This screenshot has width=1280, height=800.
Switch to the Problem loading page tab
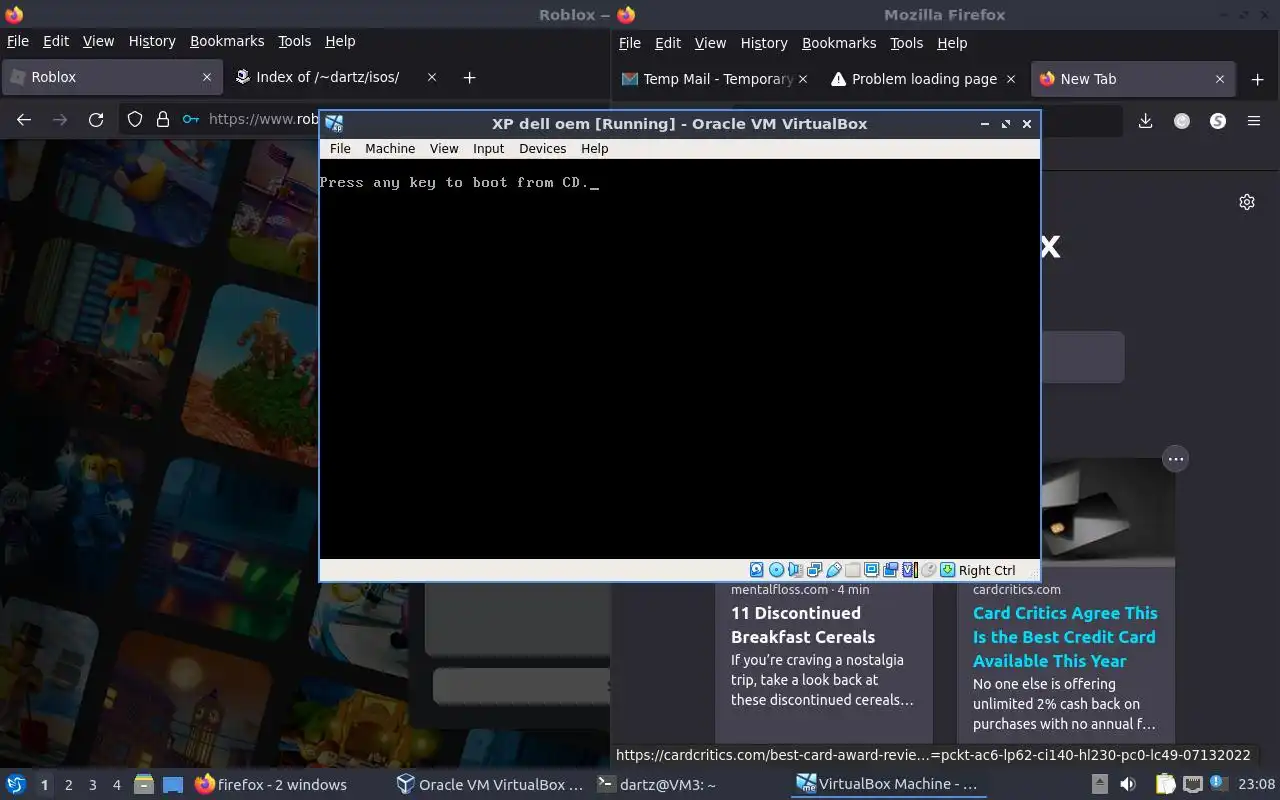924,79
